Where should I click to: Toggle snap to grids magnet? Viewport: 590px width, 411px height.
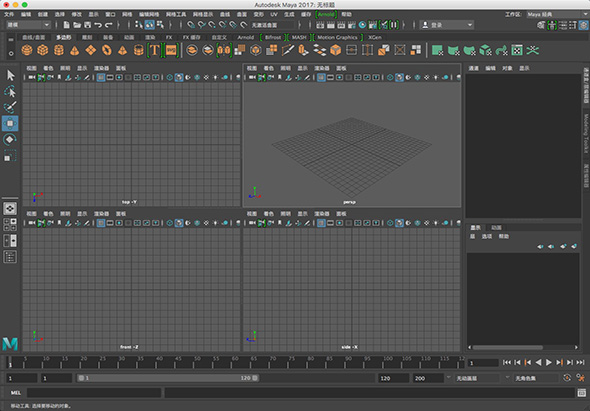point(191,25)
